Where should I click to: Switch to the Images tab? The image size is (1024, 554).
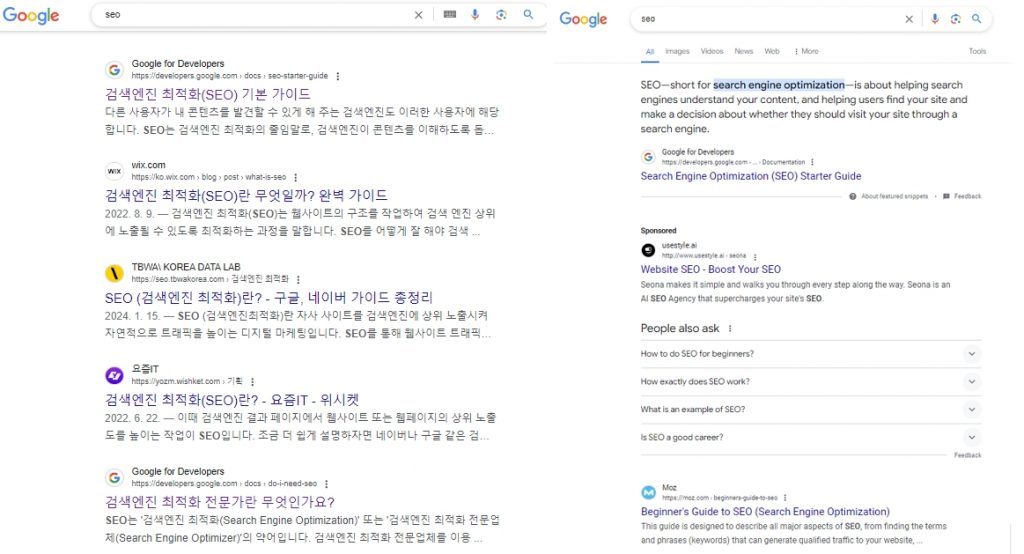click(677, 51)
